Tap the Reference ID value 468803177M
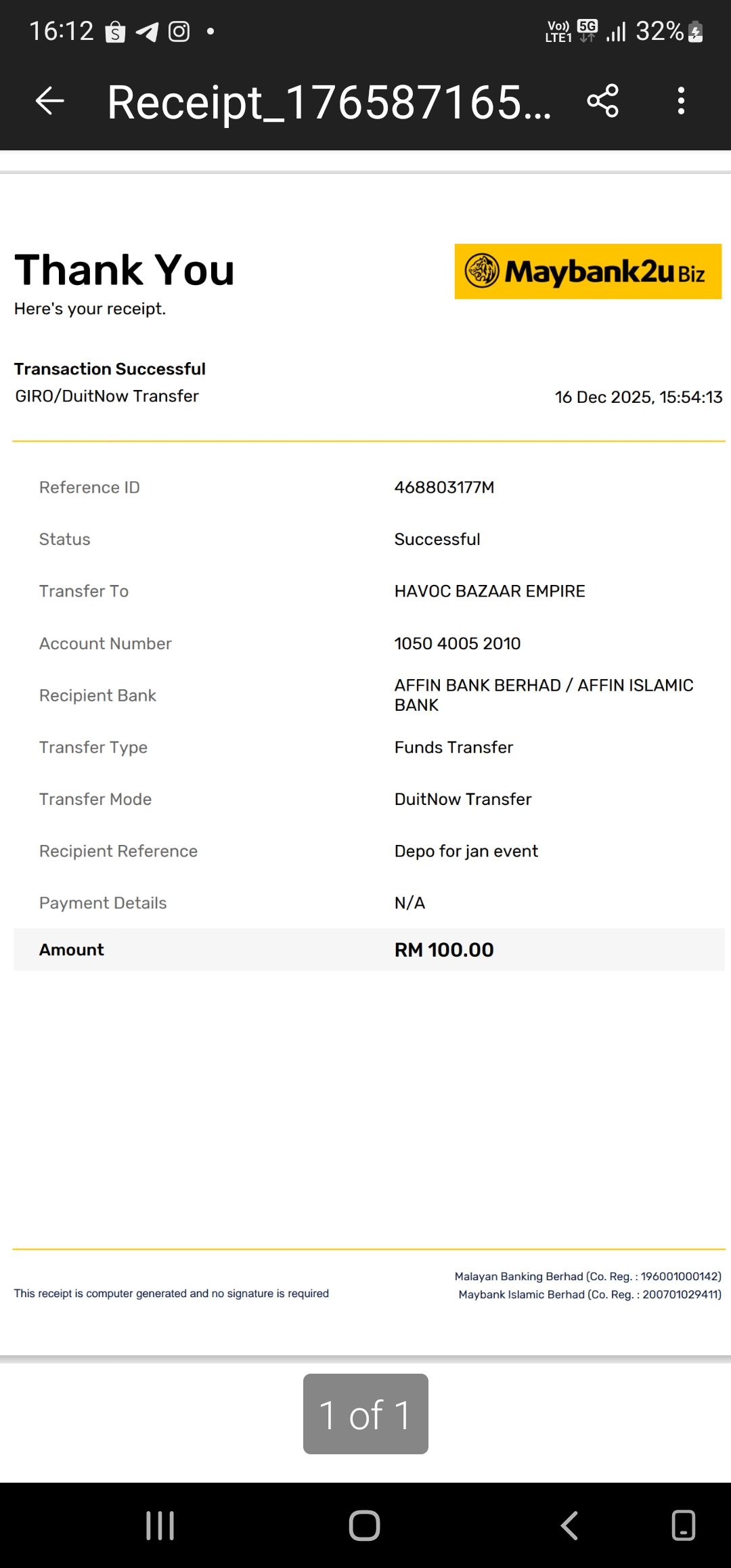 tap(444, 487)
